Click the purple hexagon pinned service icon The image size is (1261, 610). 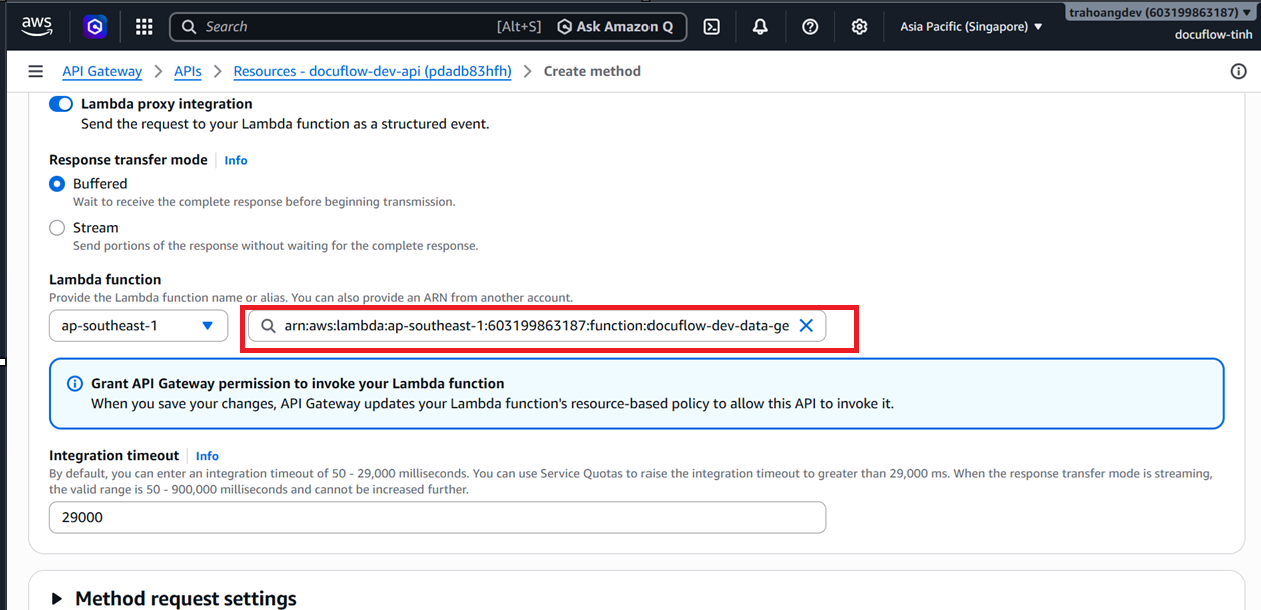tap(95, 27)
